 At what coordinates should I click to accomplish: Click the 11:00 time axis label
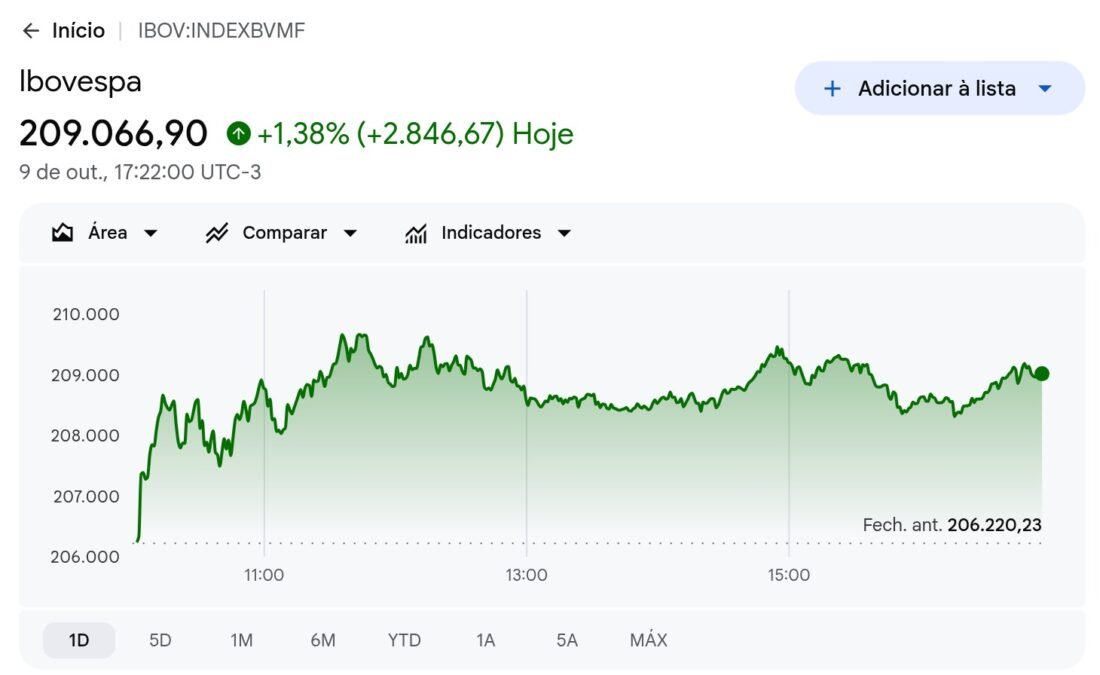tap(264, 575)
